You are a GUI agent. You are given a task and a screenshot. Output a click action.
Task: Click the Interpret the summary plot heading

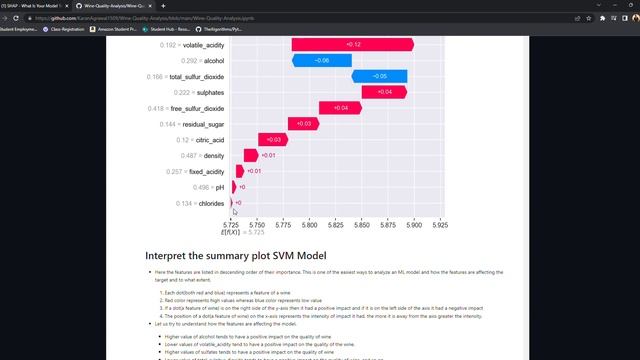[236, 256]
